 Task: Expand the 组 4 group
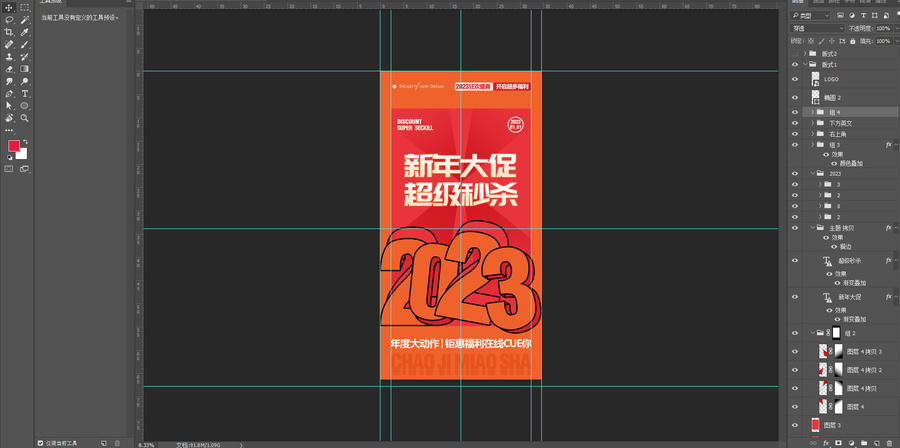tap(812, 112)
